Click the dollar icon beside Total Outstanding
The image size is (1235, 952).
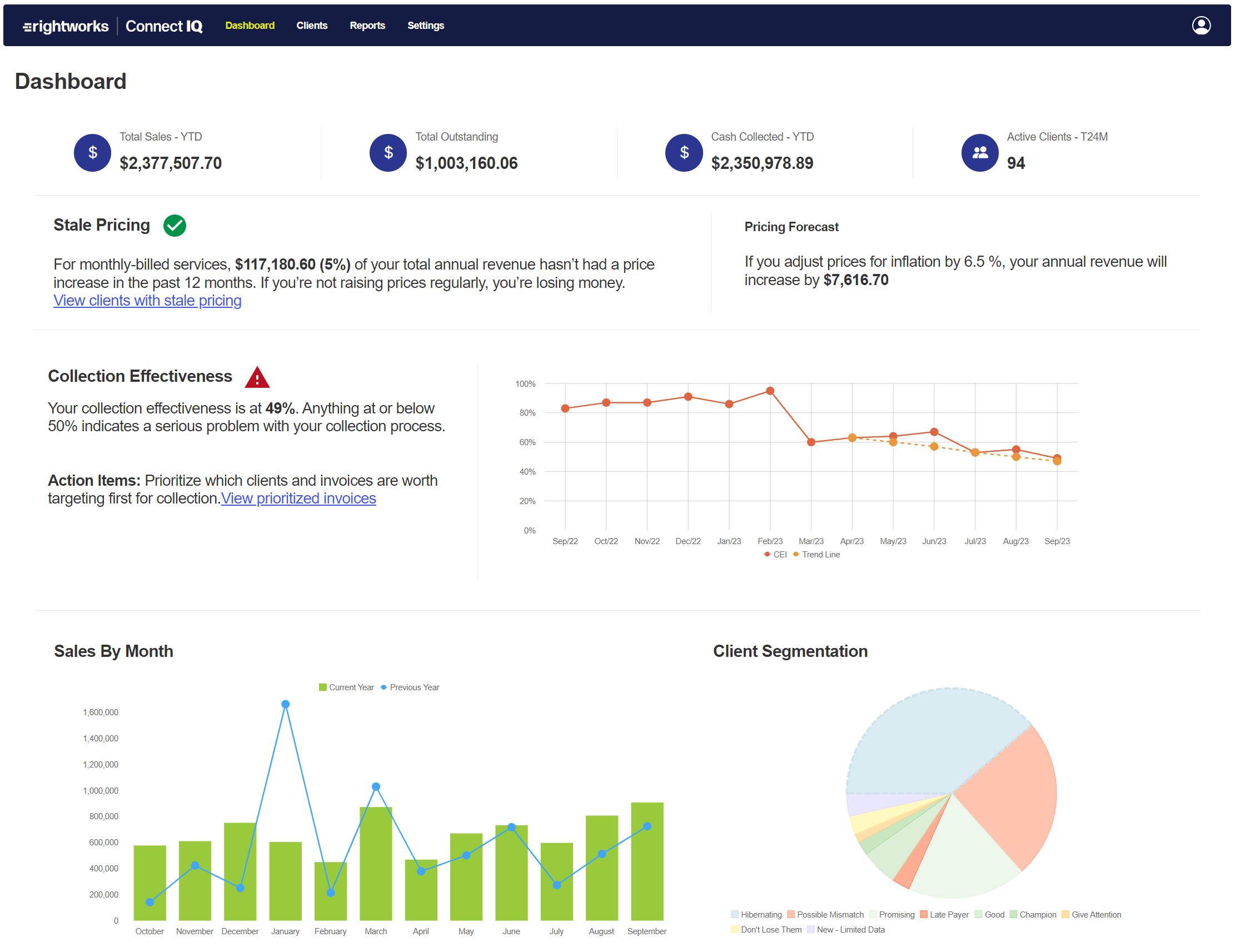pyautogui.click(x=388, y=152)
